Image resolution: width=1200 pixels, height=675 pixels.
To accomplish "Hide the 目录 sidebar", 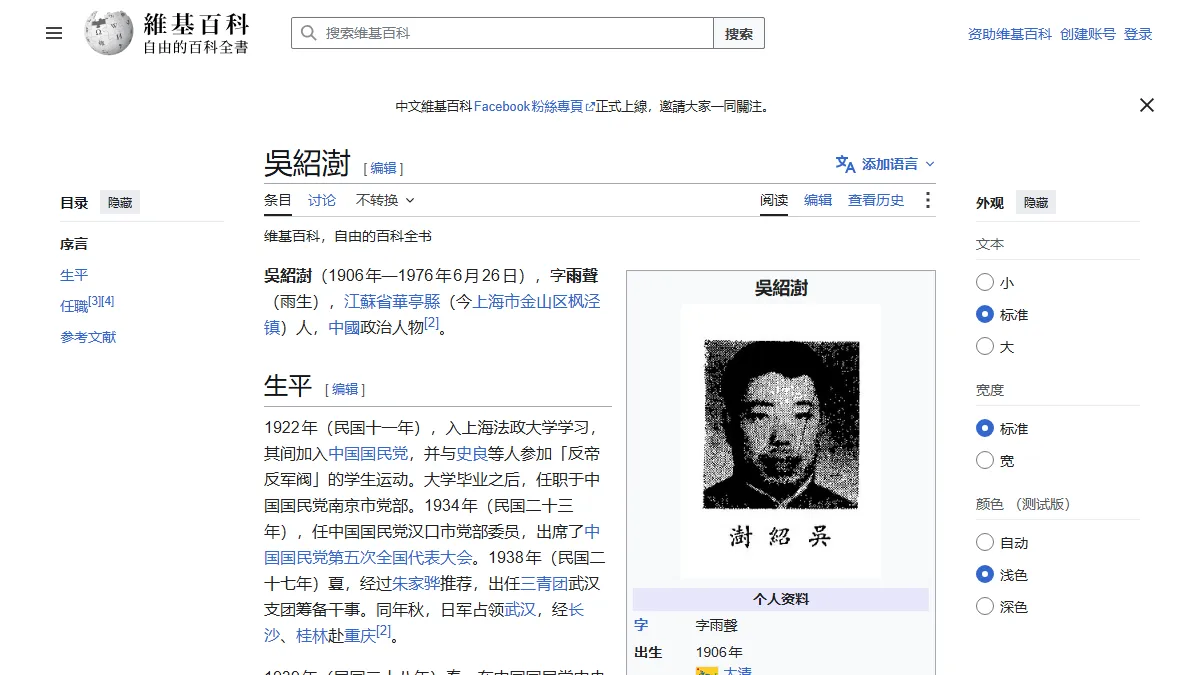I will [x=120, y=203].
